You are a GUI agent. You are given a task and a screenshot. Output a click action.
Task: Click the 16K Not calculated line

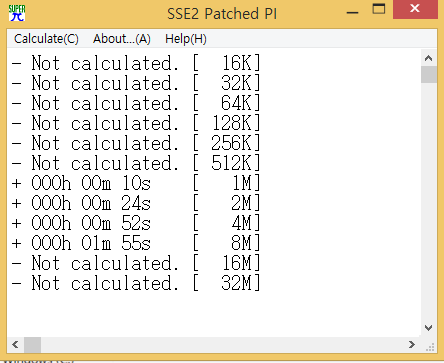point(136,63)
